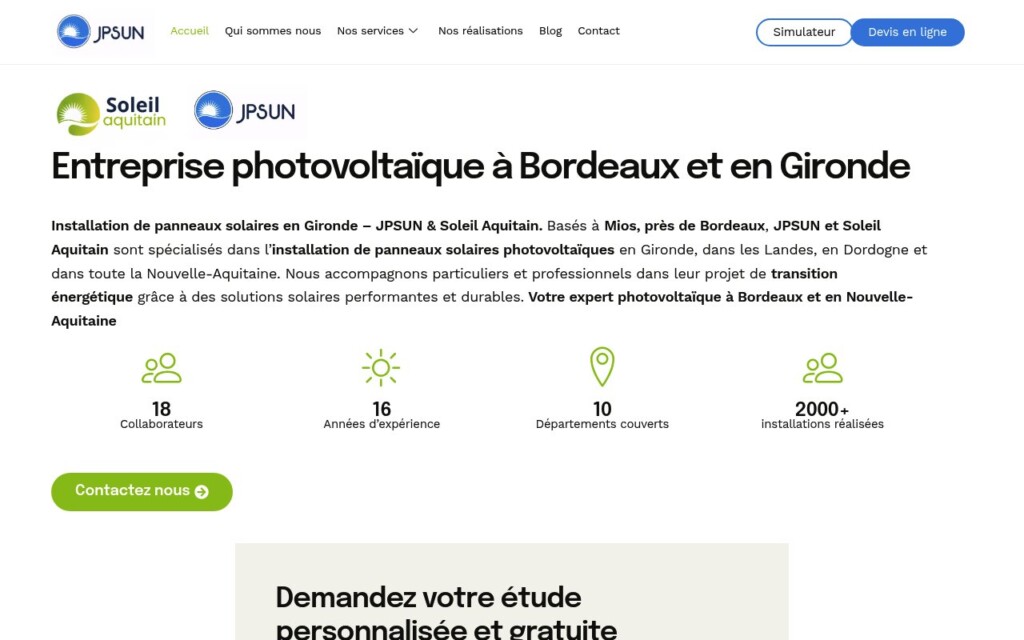Click the installations réalisées label
This screenshot has height=640, width=1024.
822,424
